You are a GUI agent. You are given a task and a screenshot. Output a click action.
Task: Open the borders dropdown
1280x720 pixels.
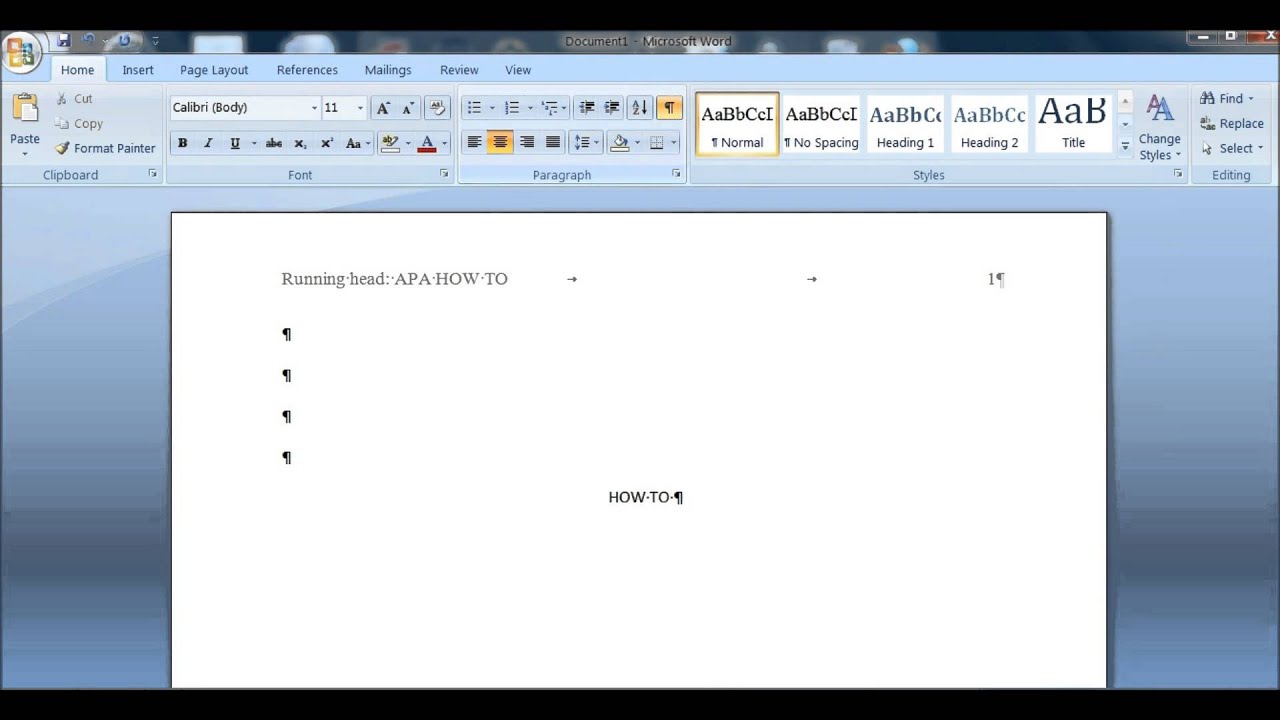pyautogui.click(x=673, y=143)
